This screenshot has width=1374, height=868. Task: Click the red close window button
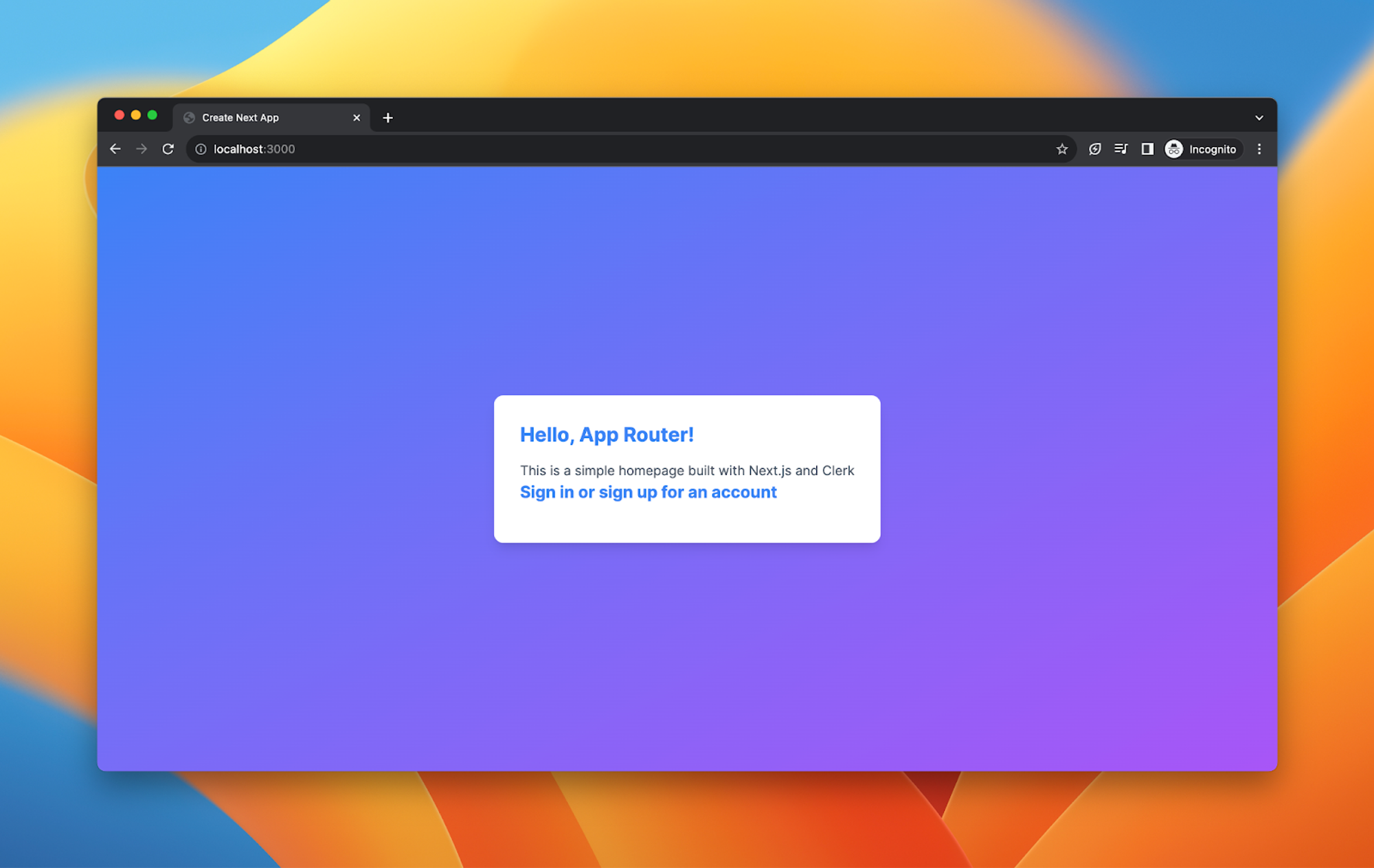coord(120,115)
